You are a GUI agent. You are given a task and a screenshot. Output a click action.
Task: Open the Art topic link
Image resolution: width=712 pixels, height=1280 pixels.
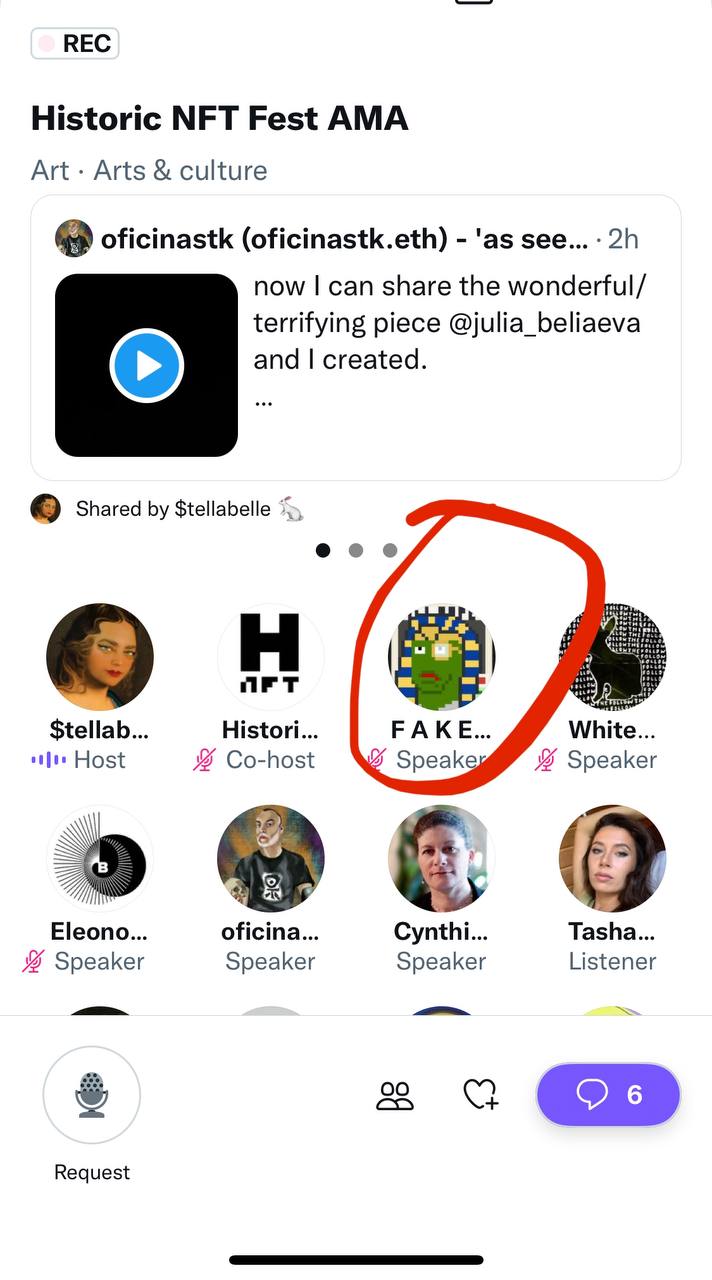50,170
